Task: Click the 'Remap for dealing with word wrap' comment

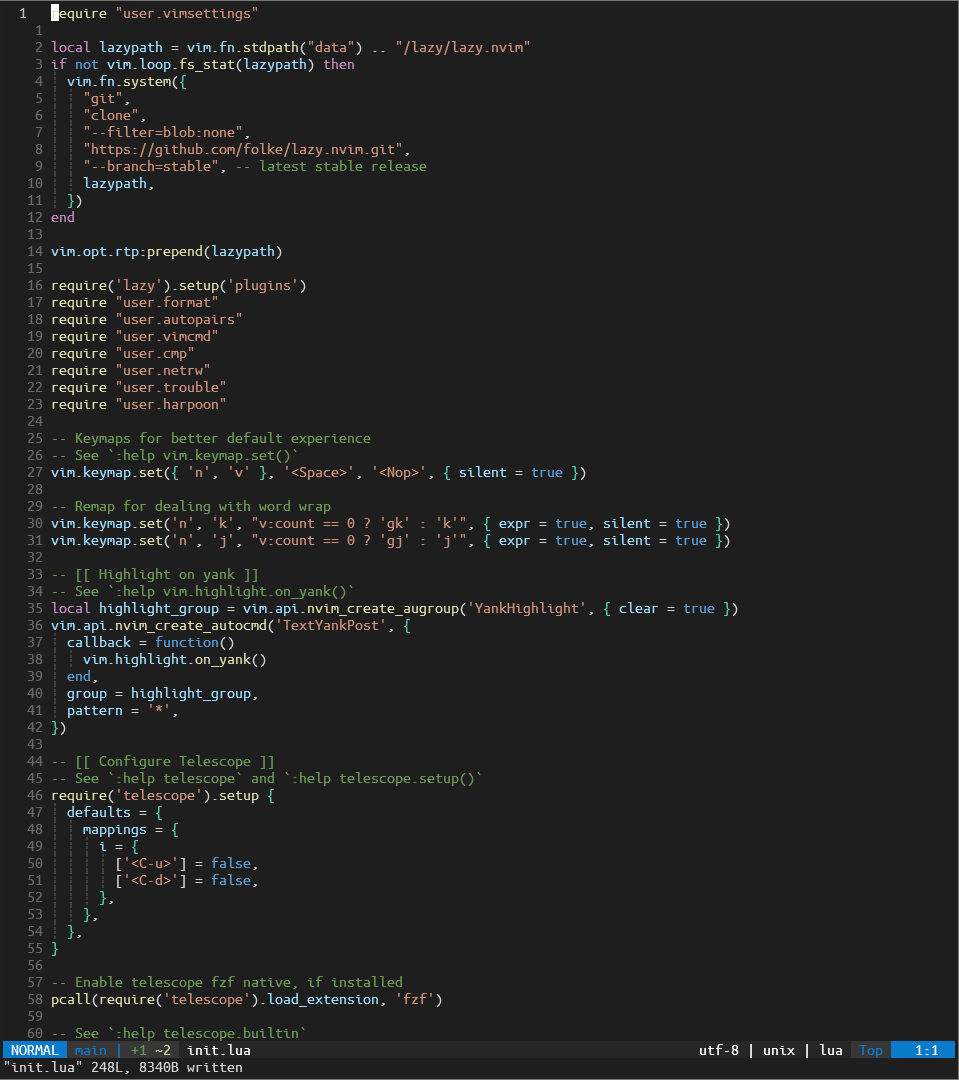Action: point(191,506)
